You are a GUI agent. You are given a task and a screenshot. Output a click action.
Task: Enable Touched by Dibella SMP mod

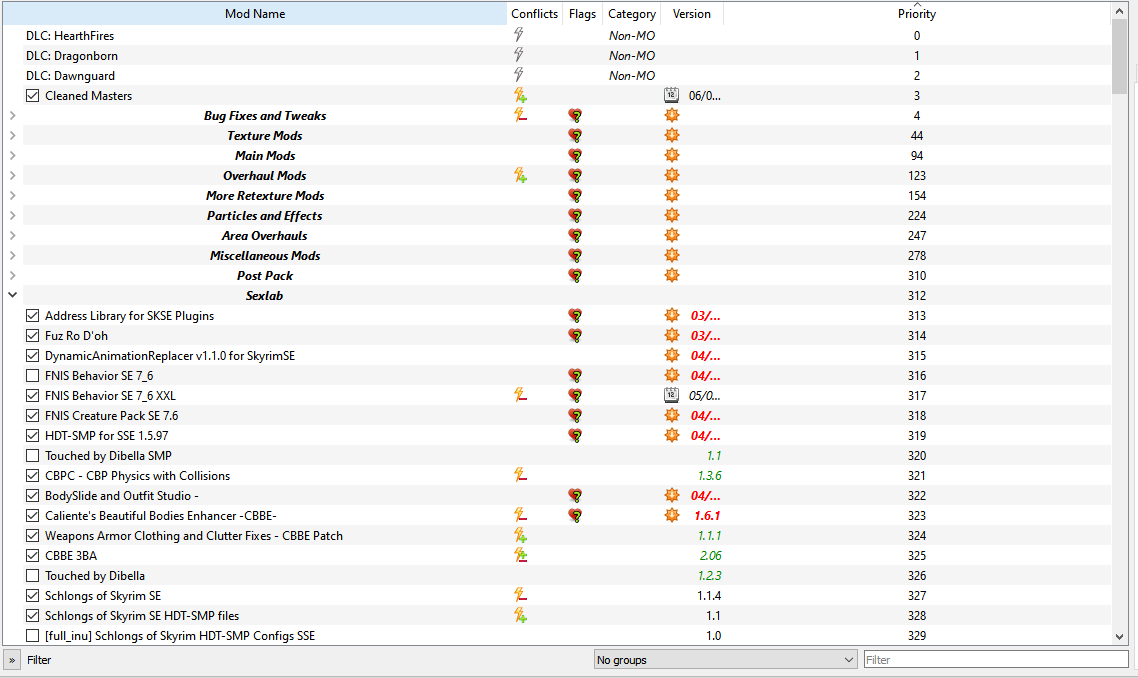tap(32, 455)
